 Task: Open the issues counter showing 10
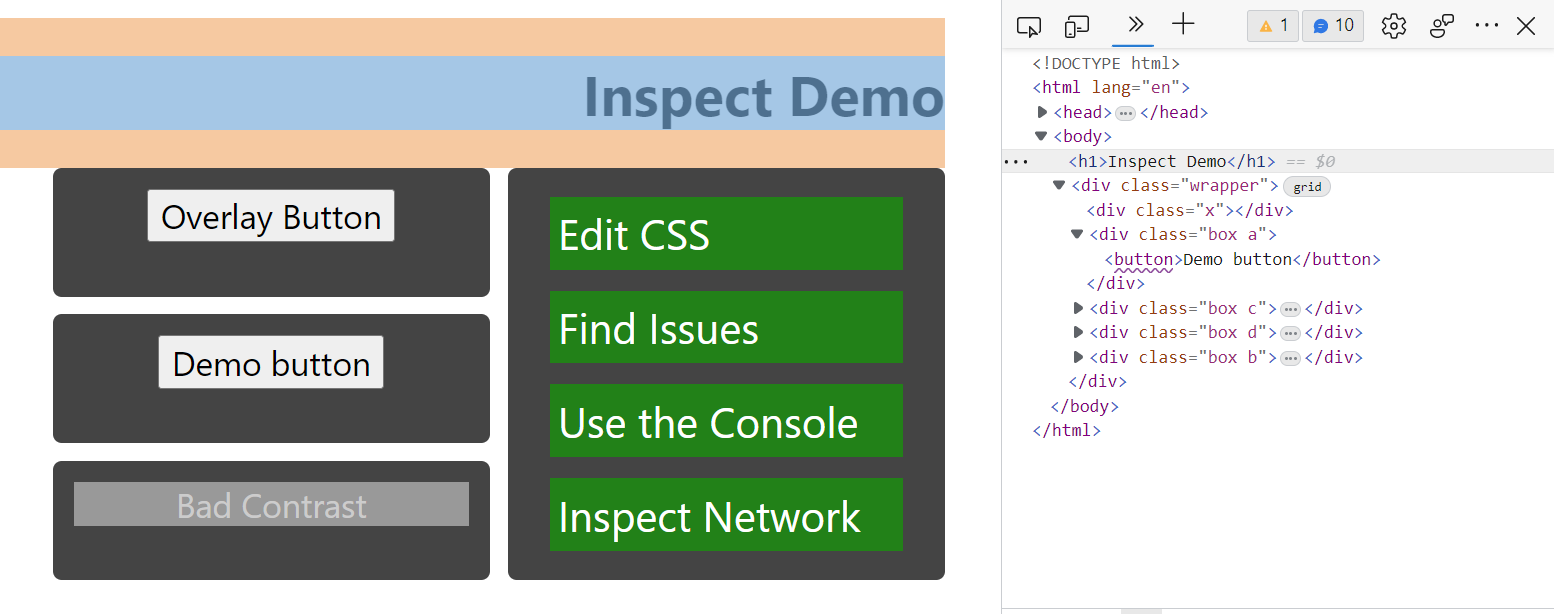point(1333,26)
